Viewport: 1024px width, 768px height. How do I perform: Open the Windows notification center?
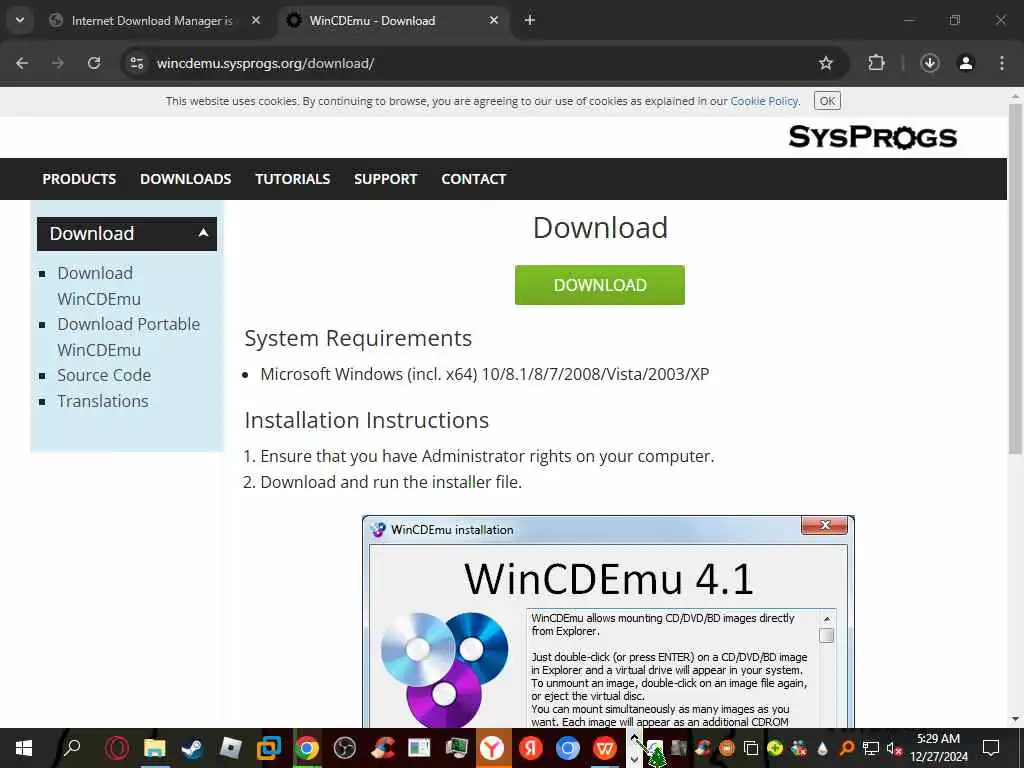click(x=991, y=748)
